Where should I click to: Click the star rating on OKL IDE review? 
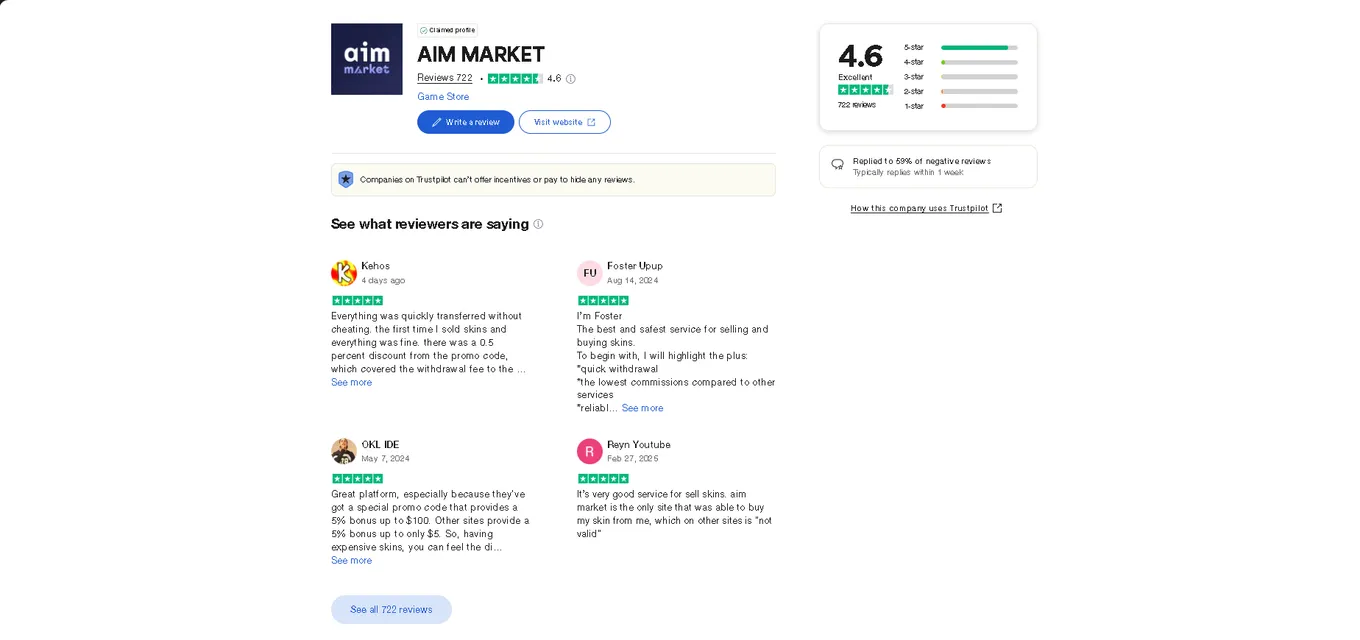tap(357, 478)
